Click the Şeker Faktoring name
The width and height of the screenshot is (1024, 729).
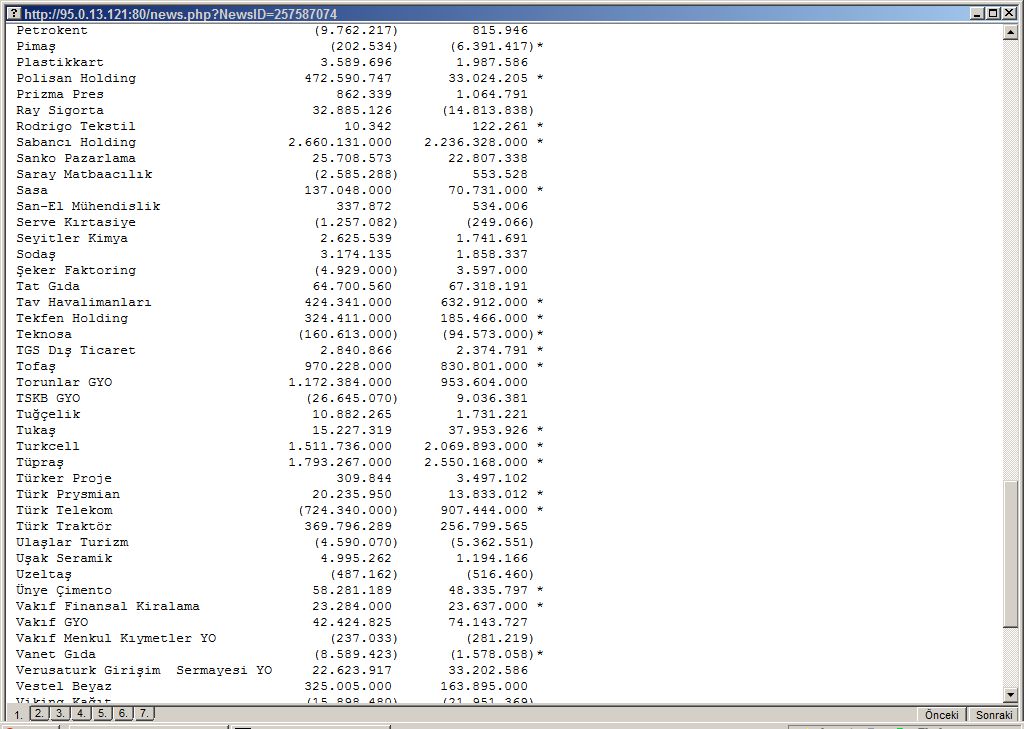point(76,270)
